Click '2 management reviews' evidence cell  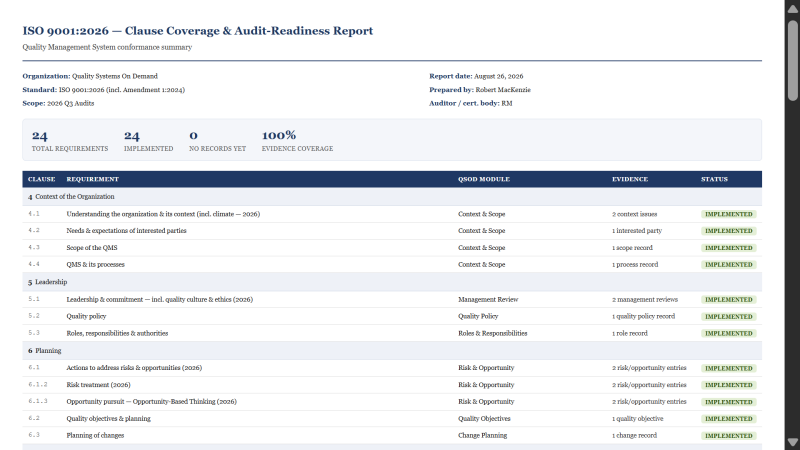point(645,299)
